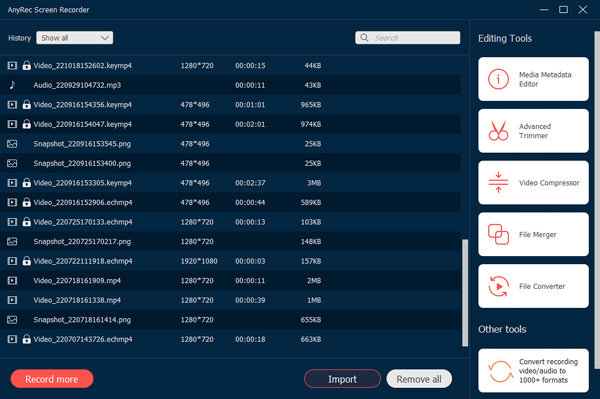Image resolution: width=600 pixels, height=399 pixels.
Task: Click the magnifier icon in search box
Action: tap(364, 37)
